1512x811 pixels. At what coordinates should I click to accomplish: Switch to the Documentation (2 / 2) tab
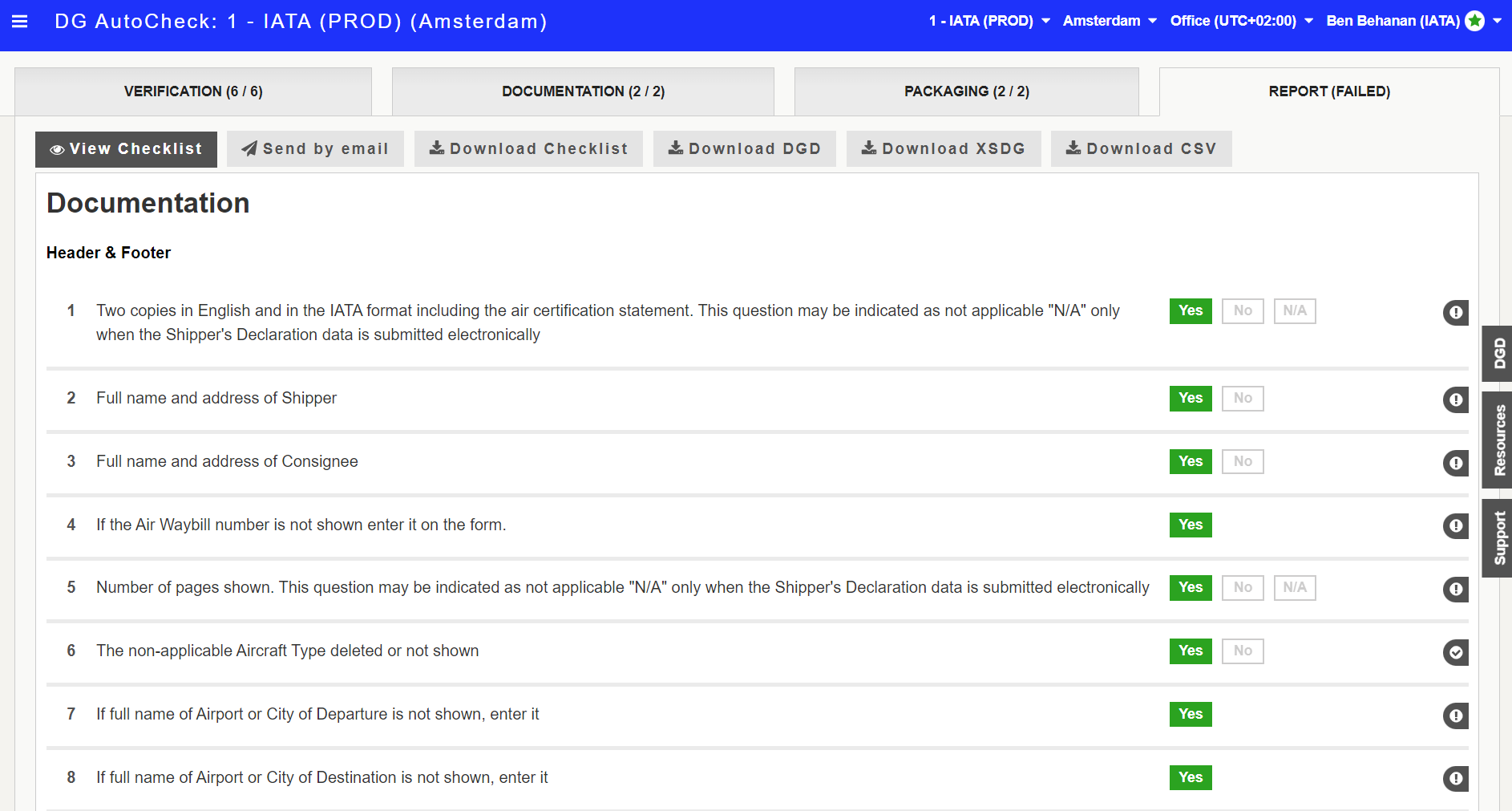[x=583, y=91]
